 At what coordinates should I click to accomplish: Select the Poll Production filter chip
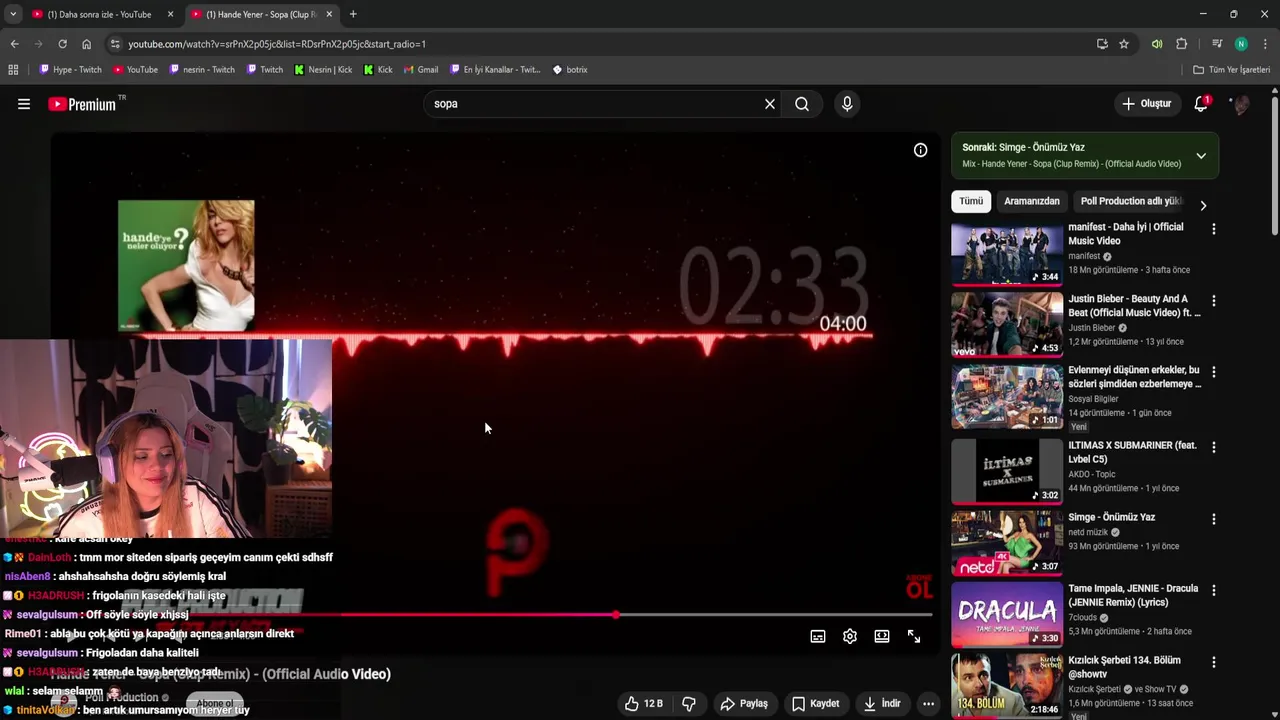tap(1131, 201)
